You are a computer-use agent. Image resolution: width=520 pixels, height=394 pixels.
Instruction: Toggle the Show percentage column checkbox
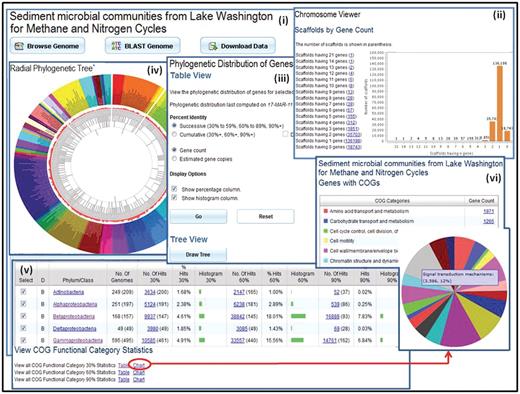174,189
